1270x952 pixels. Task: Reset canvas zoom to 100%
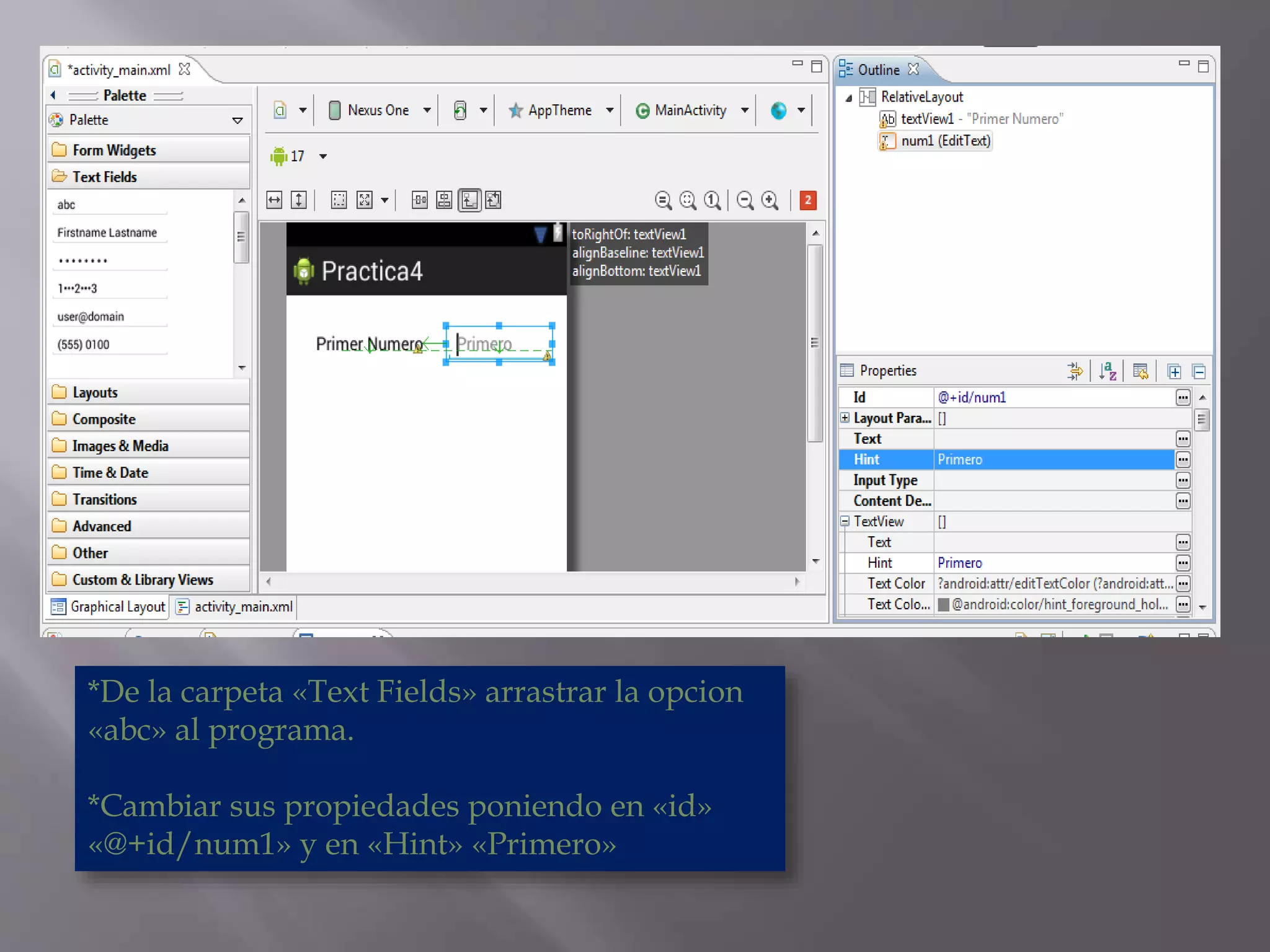tap(713, 200)
